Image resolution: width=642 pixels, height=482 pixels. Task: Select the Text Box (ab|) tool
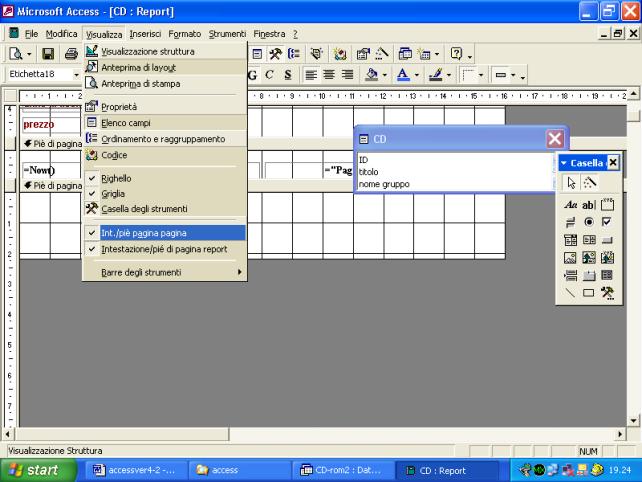[589, 204]
